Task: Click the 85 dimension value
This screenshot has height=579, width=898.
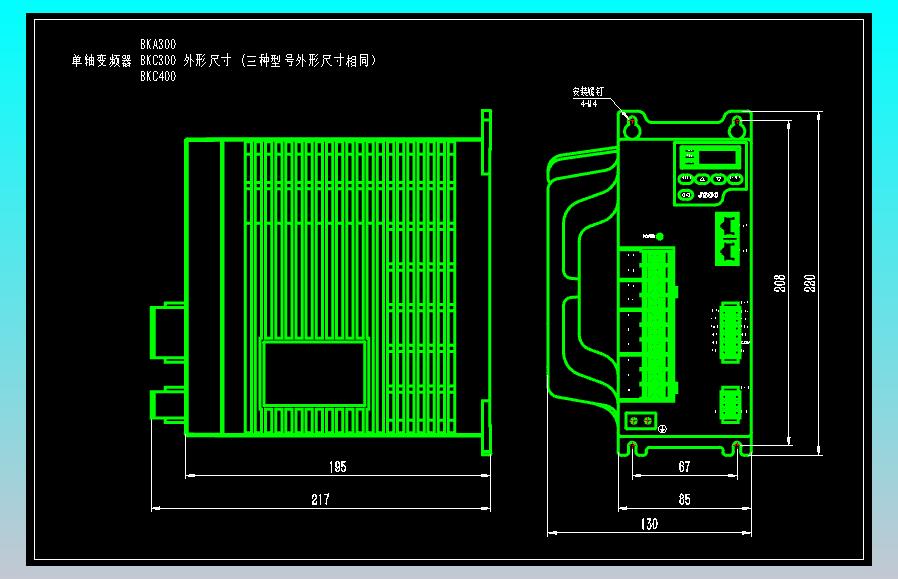Action: point(684,499)
